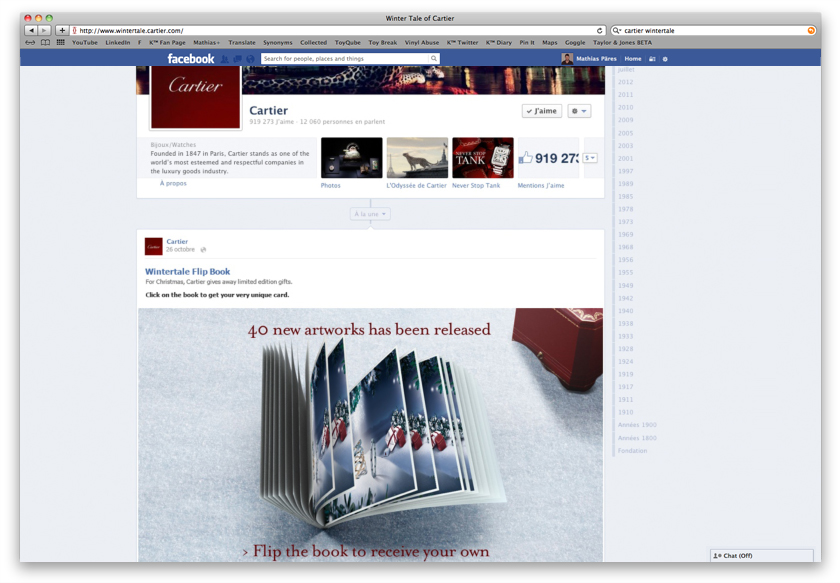840x583 pixels.
Task: Open the K™ Diary bookmark
Action: [499, 42]
